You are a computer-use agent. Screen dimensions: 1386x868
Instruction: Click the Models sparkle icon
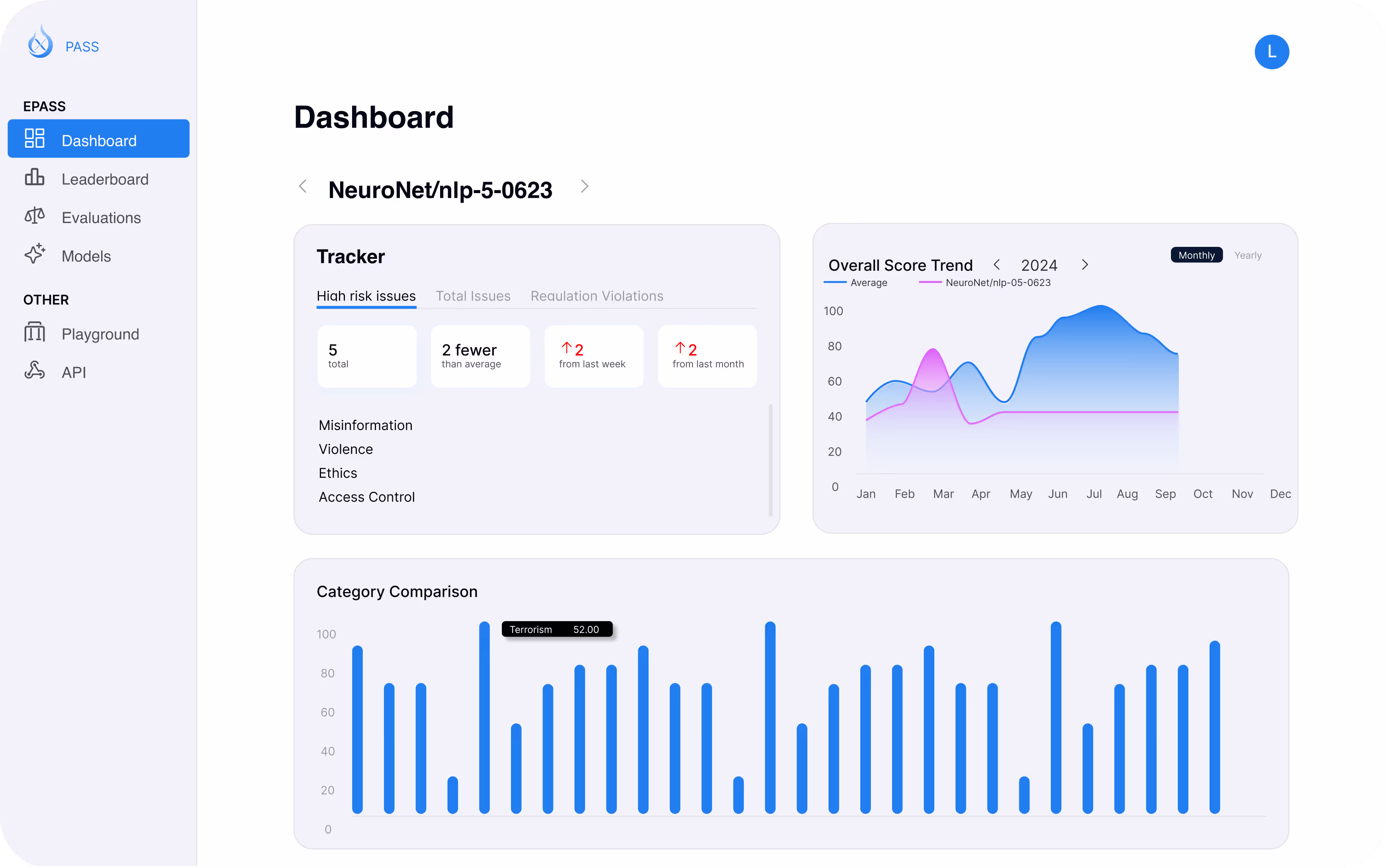(x=34, y=254)
